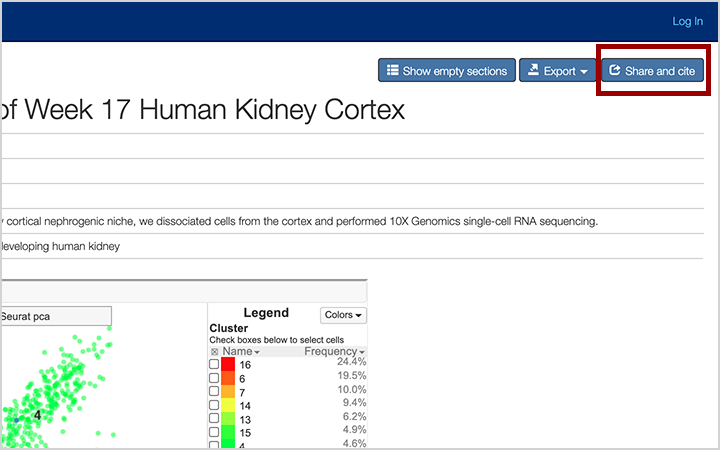Click the 24.4% frequency value
The image size is (720, 450).
coord(351,361)
